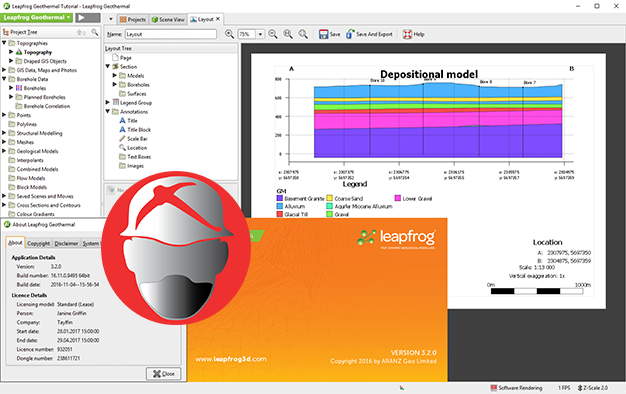This screenshot has height=394, width=626.
Task: Select the Flow Models folder
Action: tap(30, 178)
